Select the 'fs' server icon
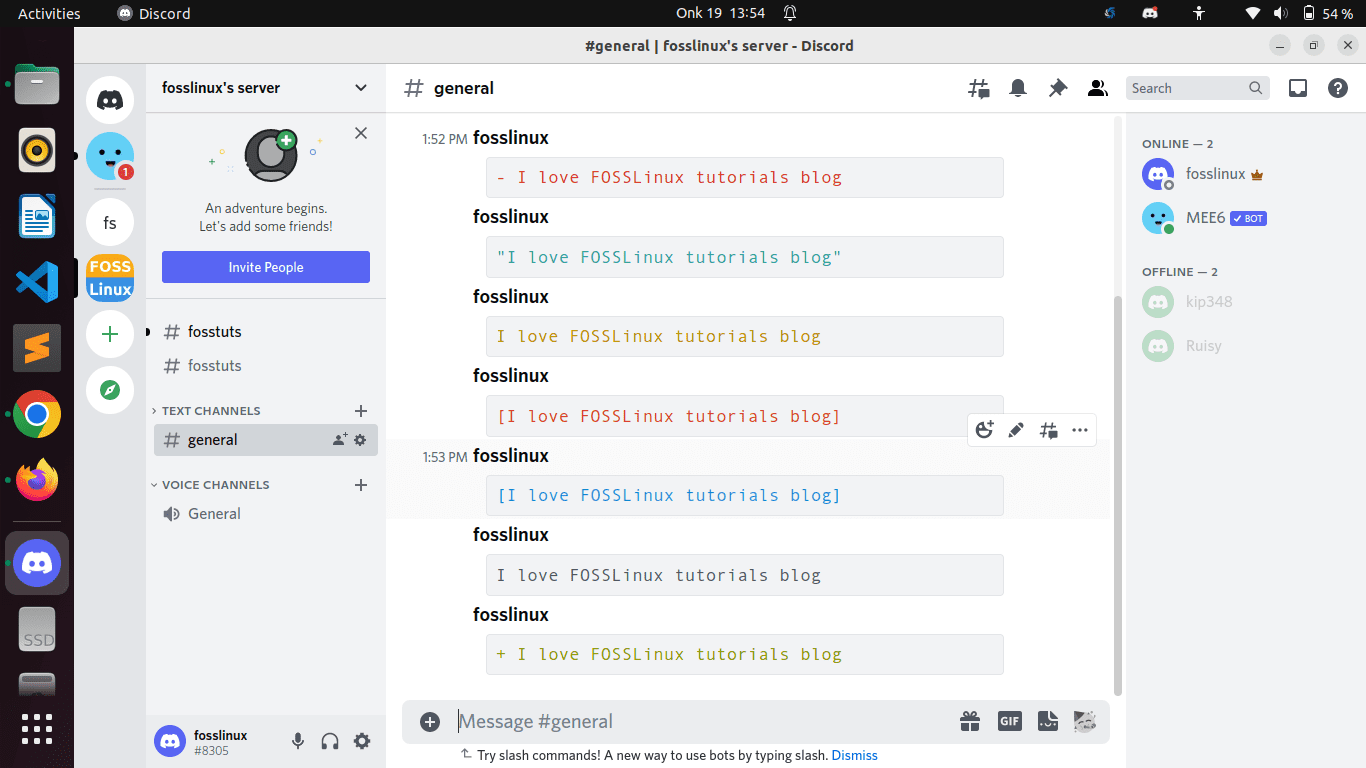The height and width of the screenshot is (768, 1366). (110, 223)
